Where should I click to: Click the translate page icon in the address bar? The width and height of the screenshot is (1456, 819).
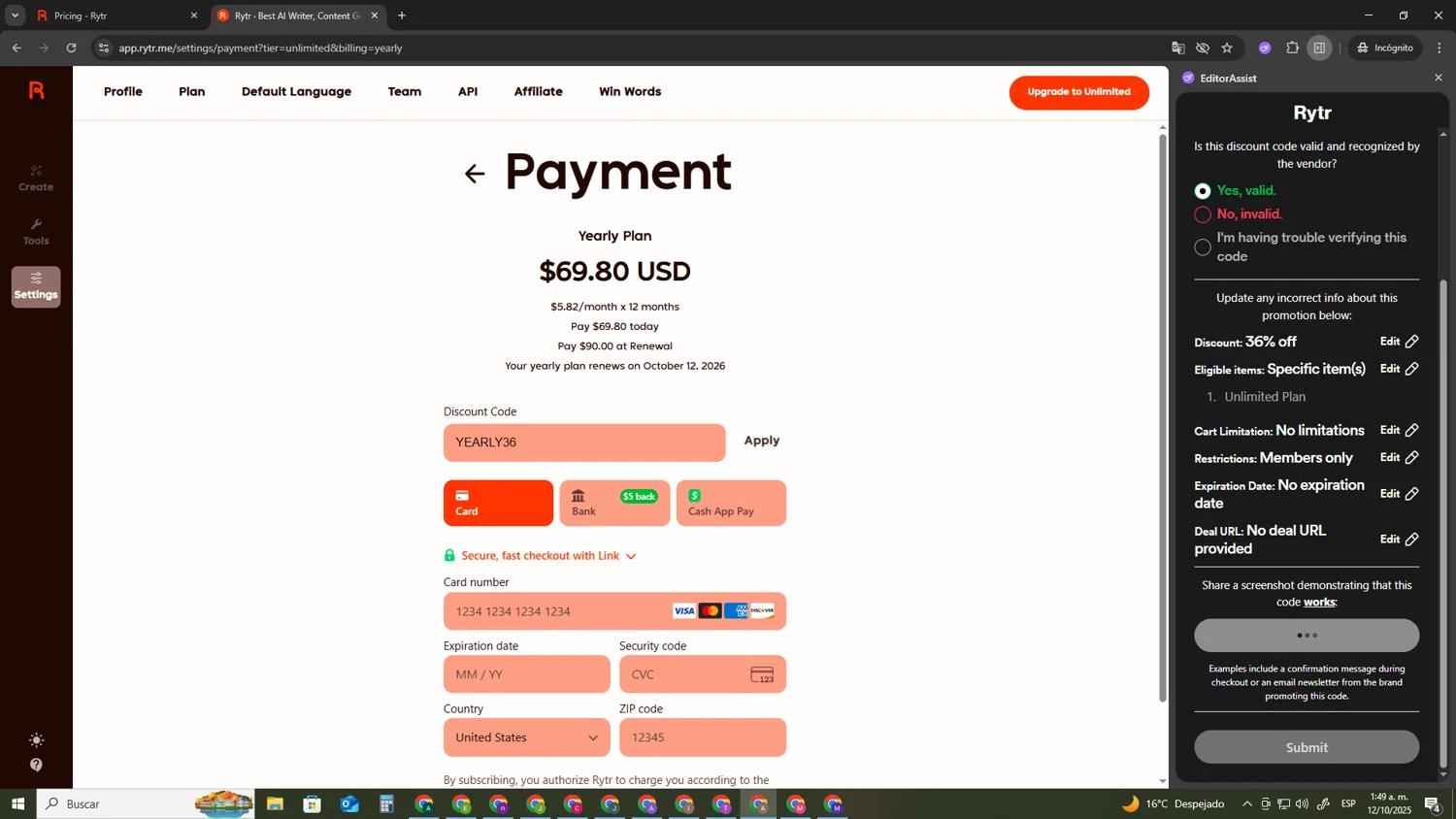pos(1177,48)
